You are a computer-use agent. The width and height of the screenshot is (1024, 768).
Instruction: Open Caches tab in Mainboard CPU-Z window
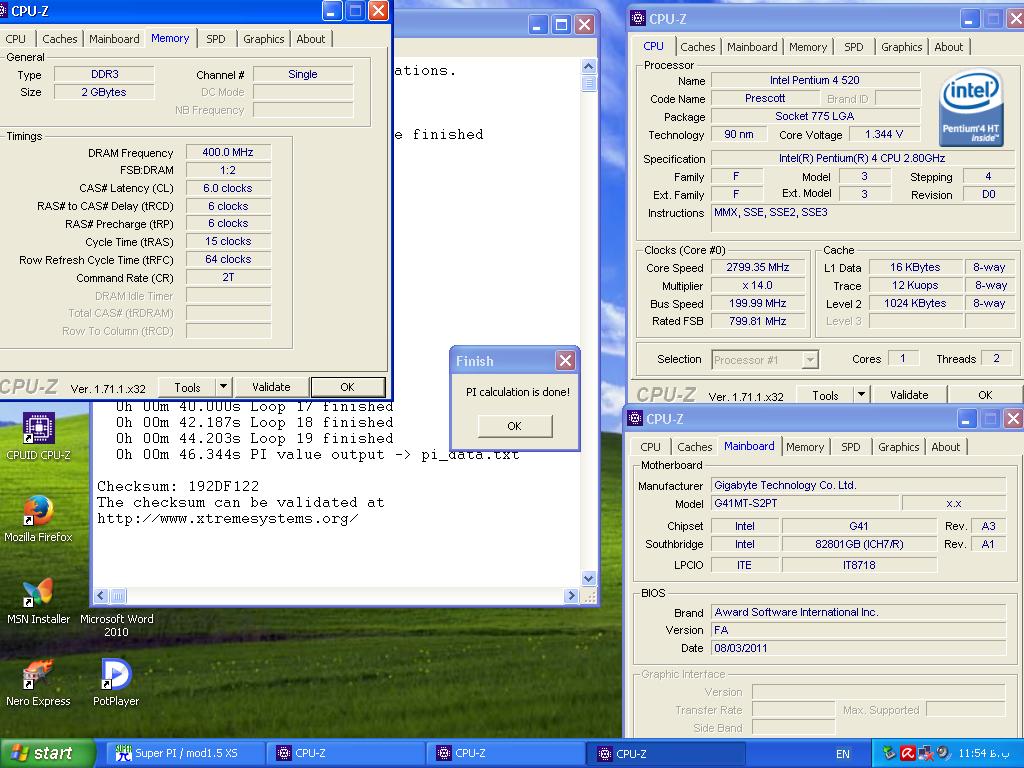(694, 447)
